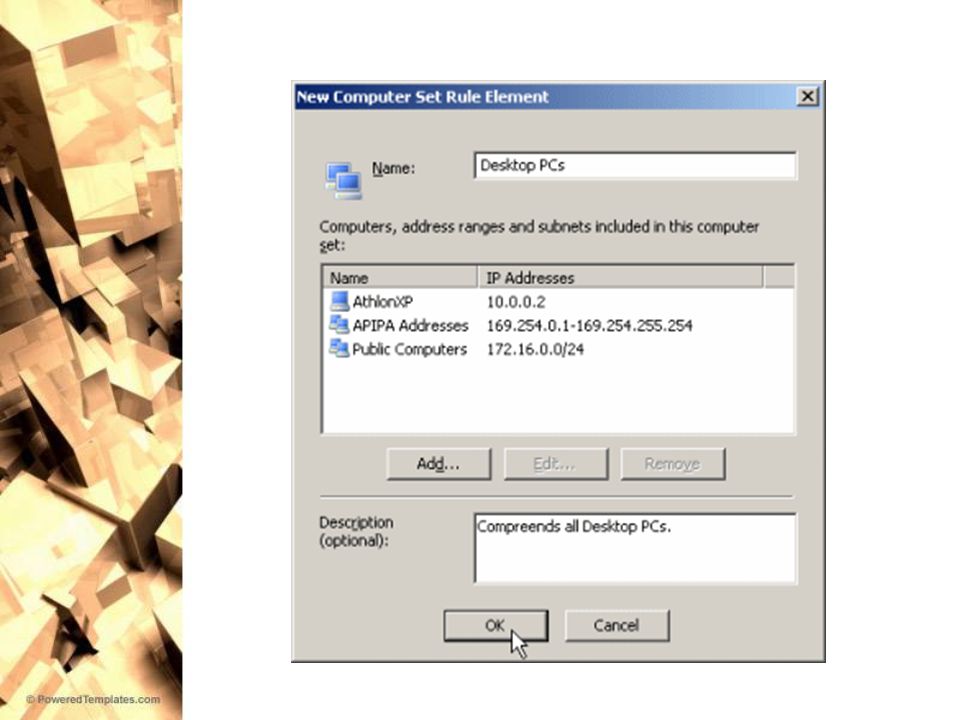Click the computer set icon beside Name
960x720 pixels.
click(x=343, y=181)
